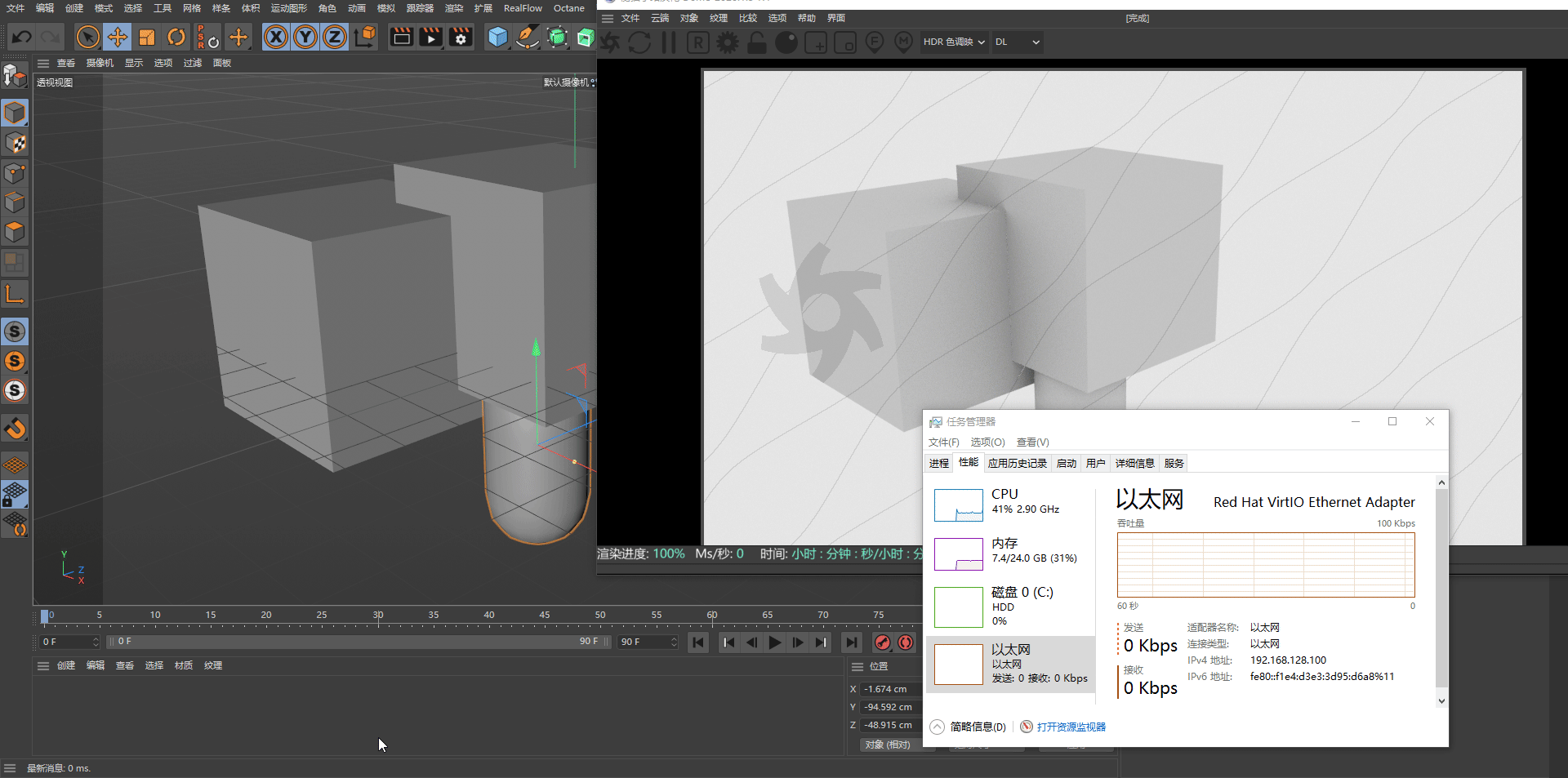This screenshot has width=1568, height=778.
Task: Click the Octane logo render start icon
Action: point(610,42)
